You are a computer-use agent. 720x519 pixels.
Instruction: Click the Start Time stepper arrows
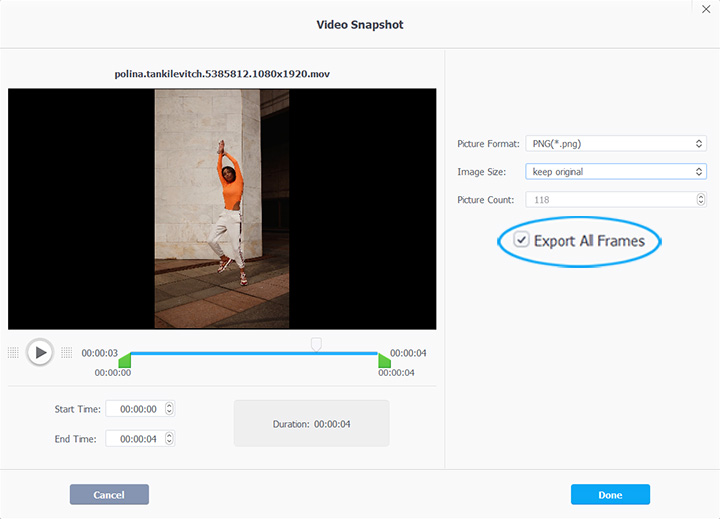click(169, 409)
